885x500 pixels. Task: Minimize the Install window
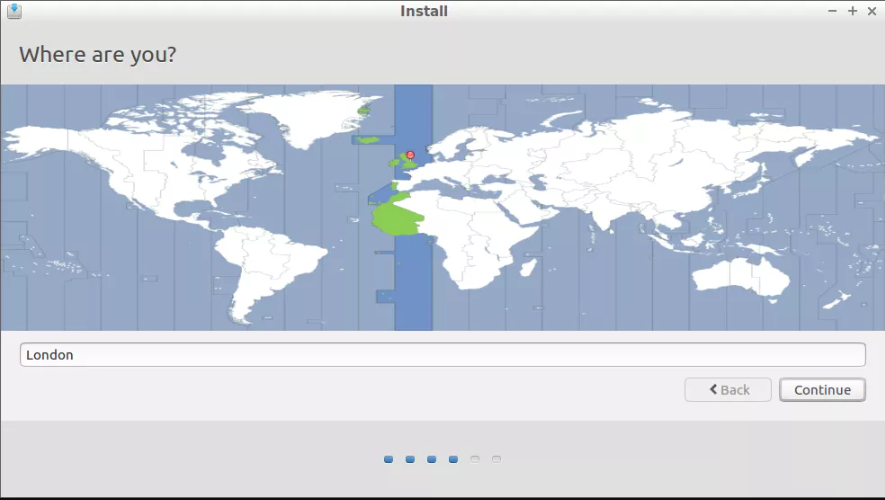[832, 11]
